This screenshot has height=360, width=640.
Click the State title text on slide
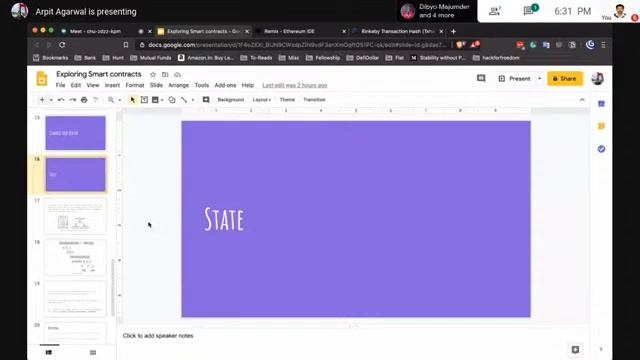tap(224, 219)
